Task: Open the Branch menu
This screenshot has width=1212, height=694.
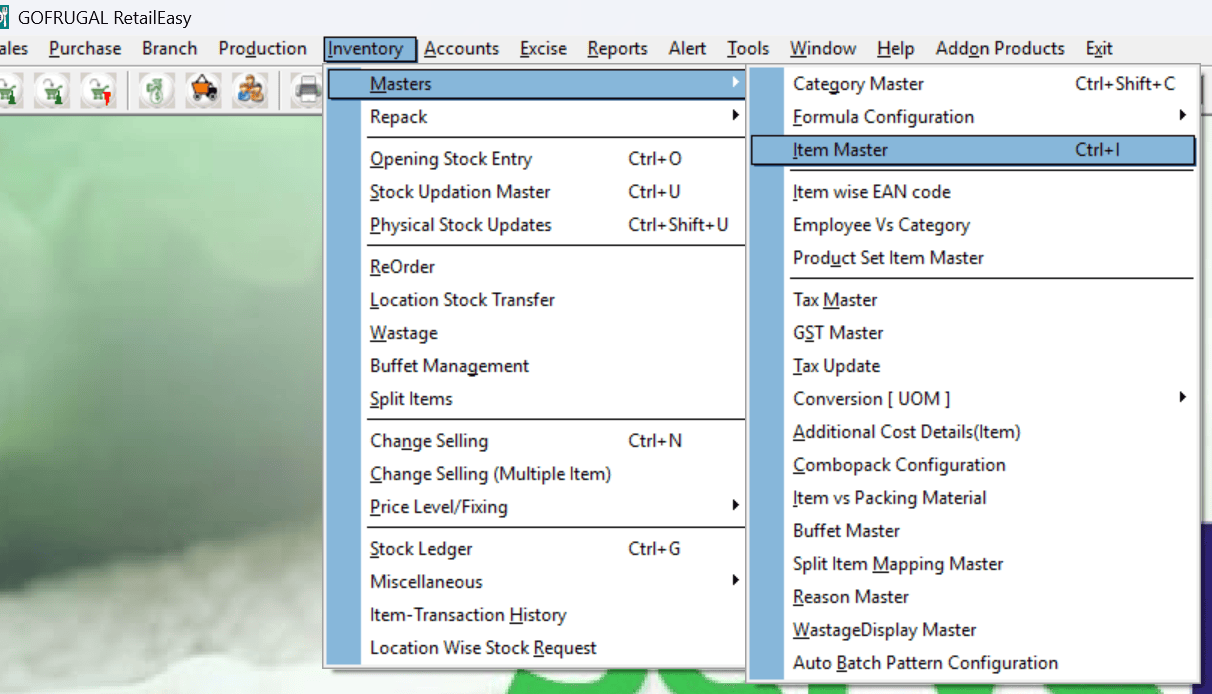Action: click(x=170, y=48)
